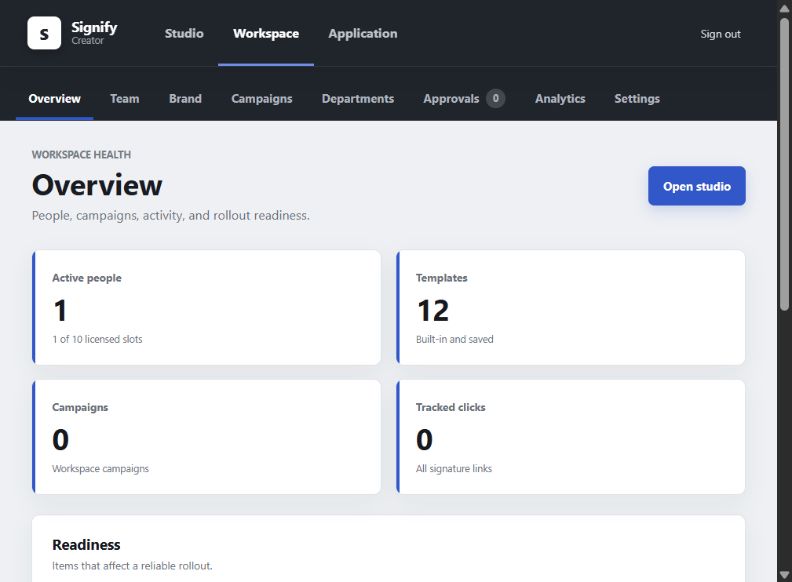Viewport: 792px width, 582px height.
Task: Open the Studio top navigation tab
Action: [x=184, y=33]
